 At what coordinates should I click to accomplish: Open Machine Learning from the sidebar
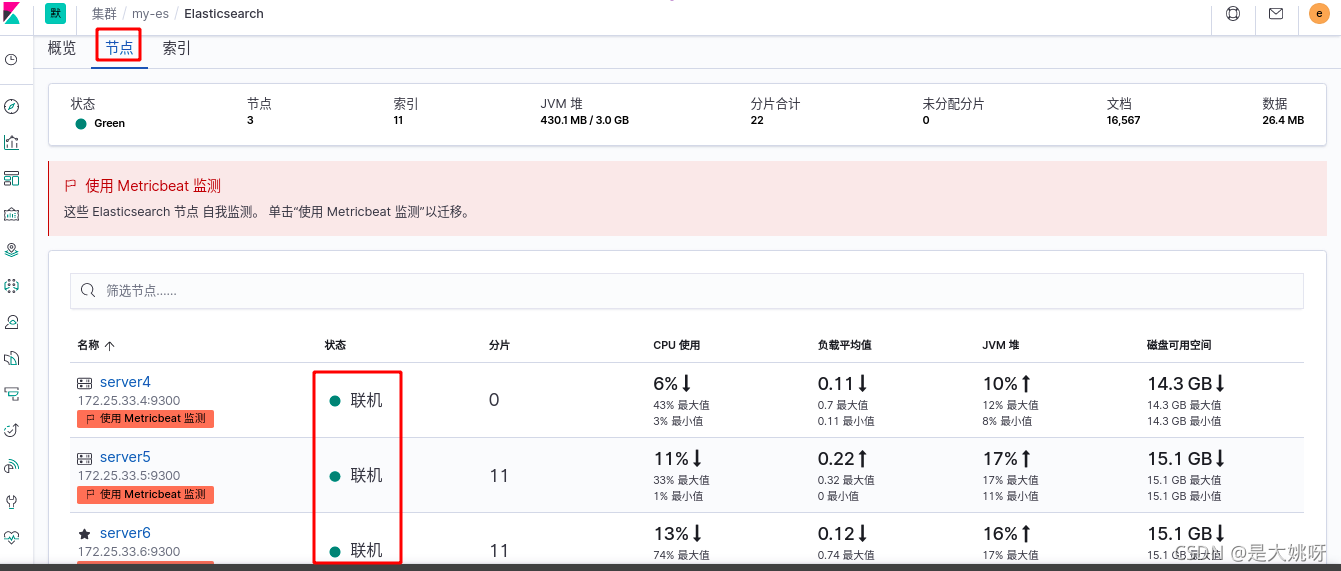click(x=11, y=286)
